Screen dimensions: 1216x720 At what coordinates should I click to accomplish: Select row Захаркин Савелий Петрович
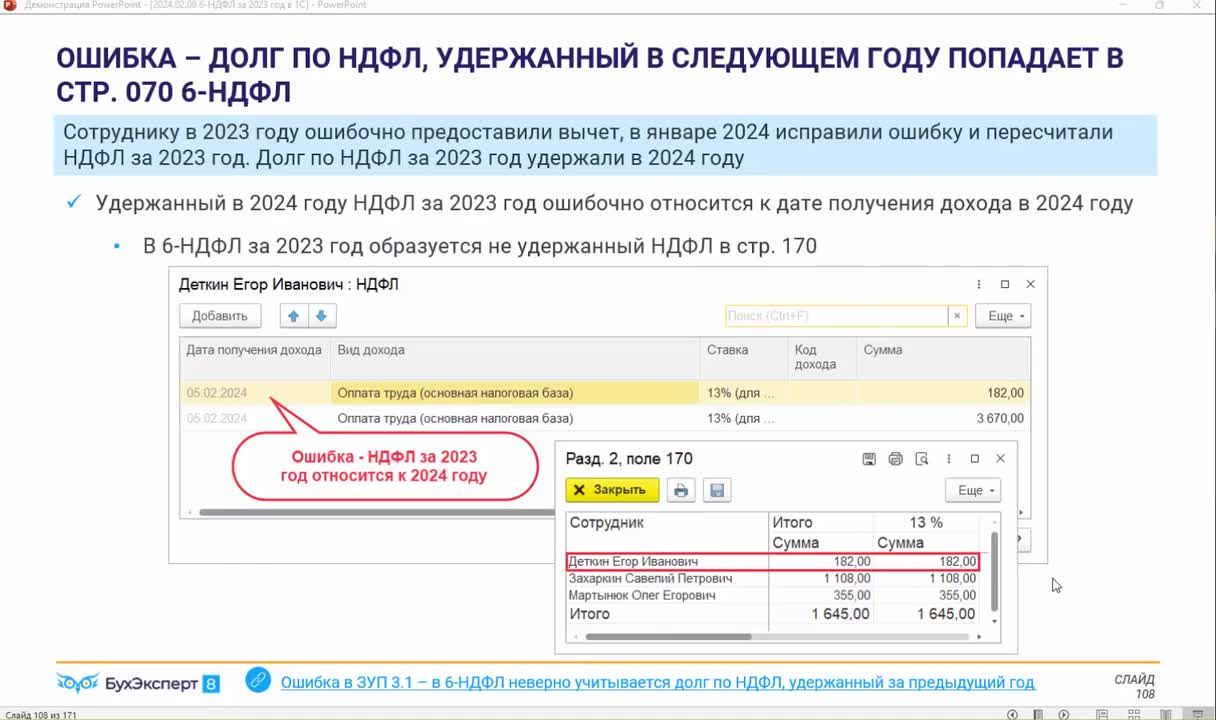tap(650, 578)
